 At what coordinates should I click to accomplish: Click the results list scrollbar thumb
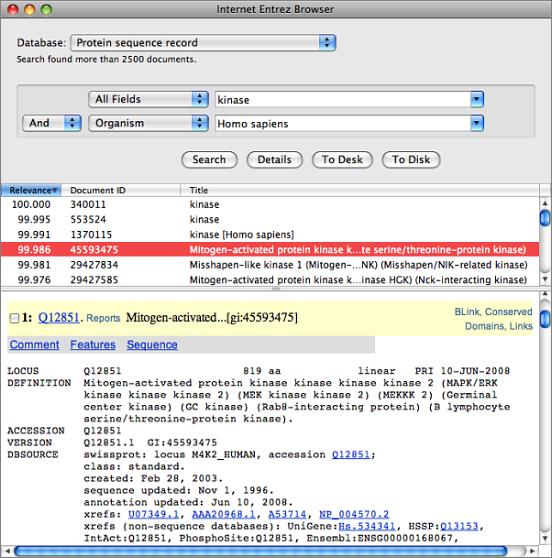coord(545,218)
